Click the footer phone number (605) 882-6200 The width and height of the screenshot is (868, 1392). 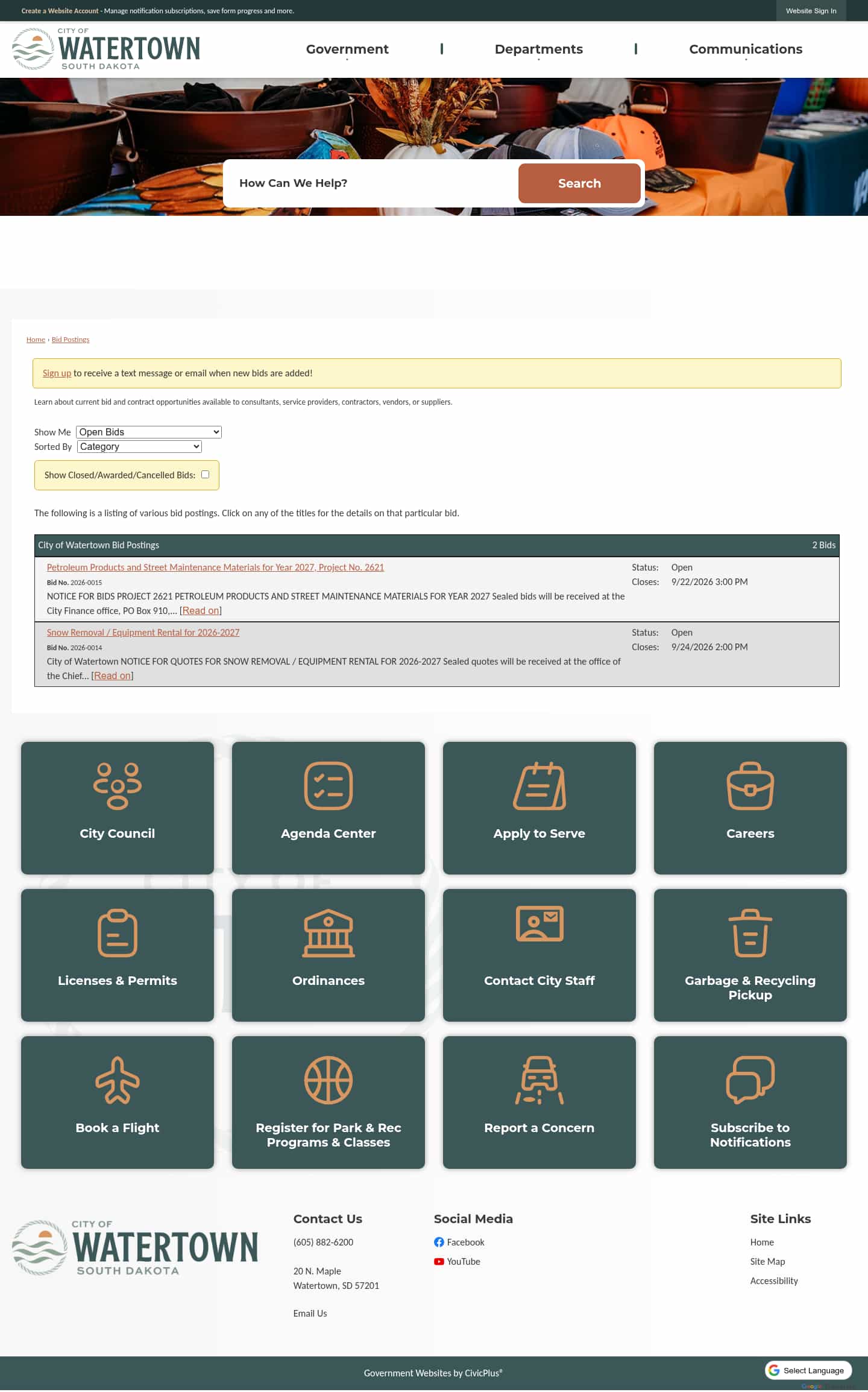pos(323,1242)
